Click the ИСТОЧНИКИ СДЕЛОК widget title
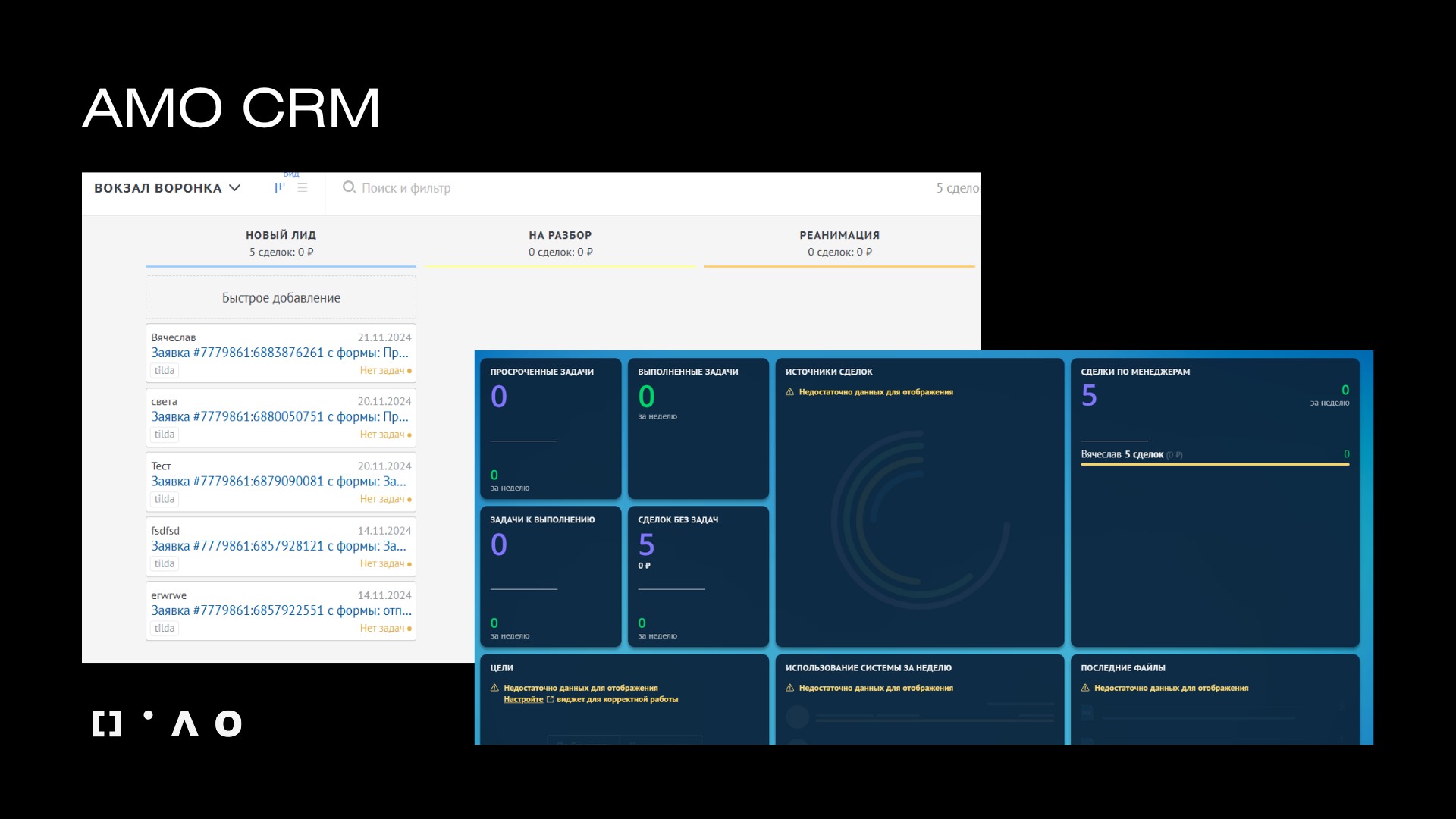 click(829, 372)
